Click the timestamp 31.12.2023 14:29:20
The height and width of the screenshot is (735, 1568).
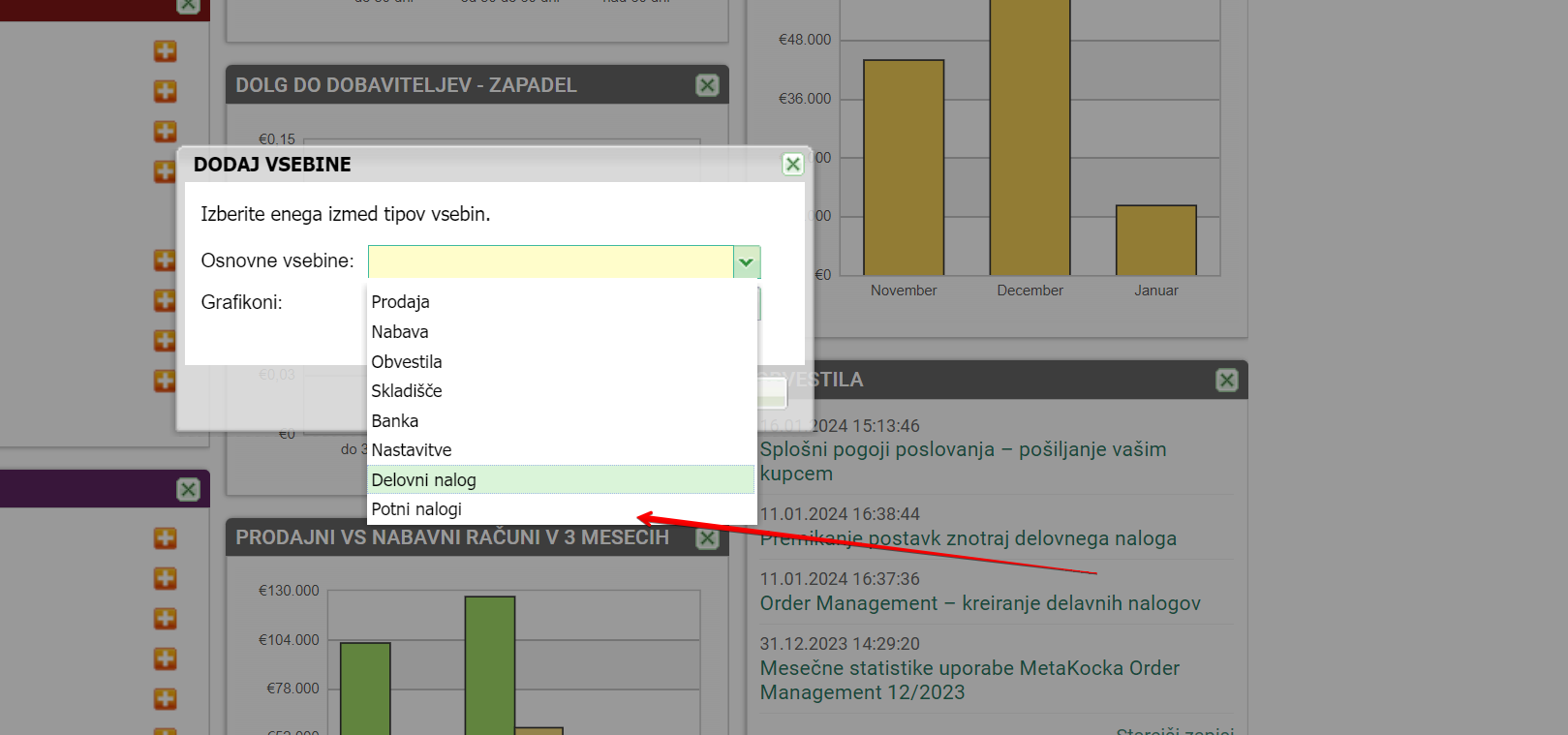pos(840,644)
